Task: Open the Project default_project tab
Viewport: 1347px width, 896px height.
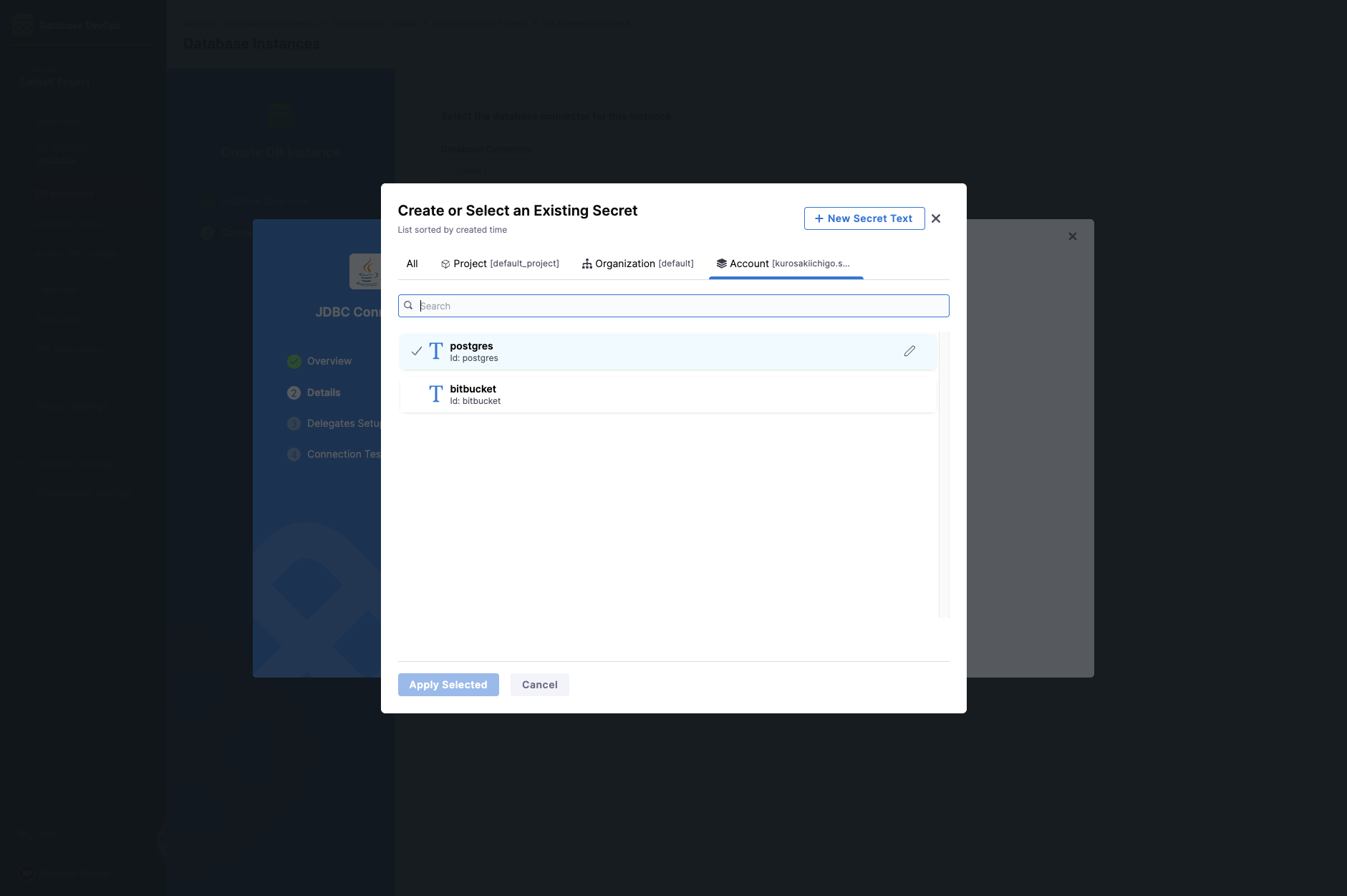Action: [500, 264]
